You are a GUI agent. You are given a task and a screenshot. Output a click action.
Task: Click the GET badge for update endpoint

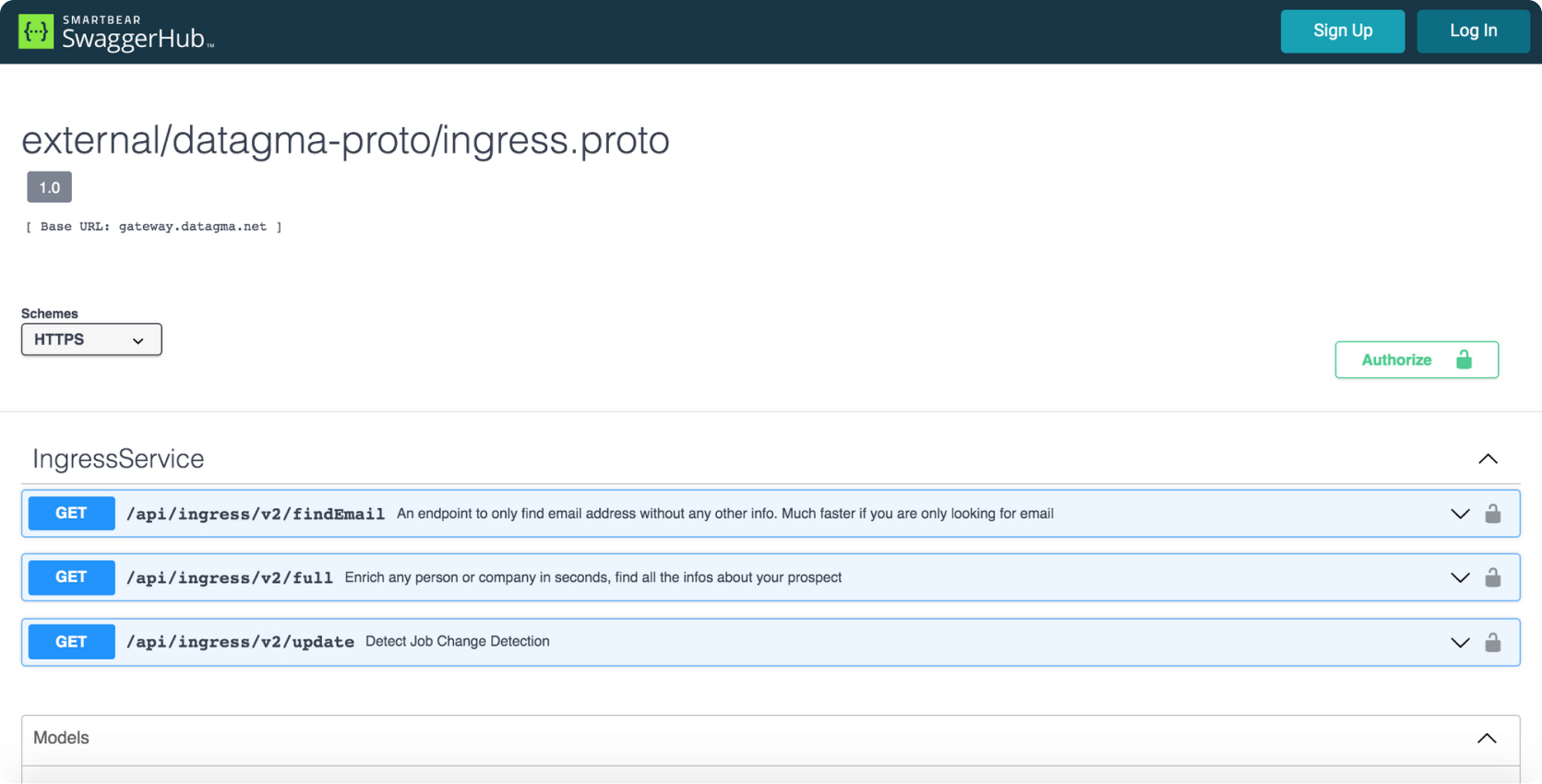71,642
